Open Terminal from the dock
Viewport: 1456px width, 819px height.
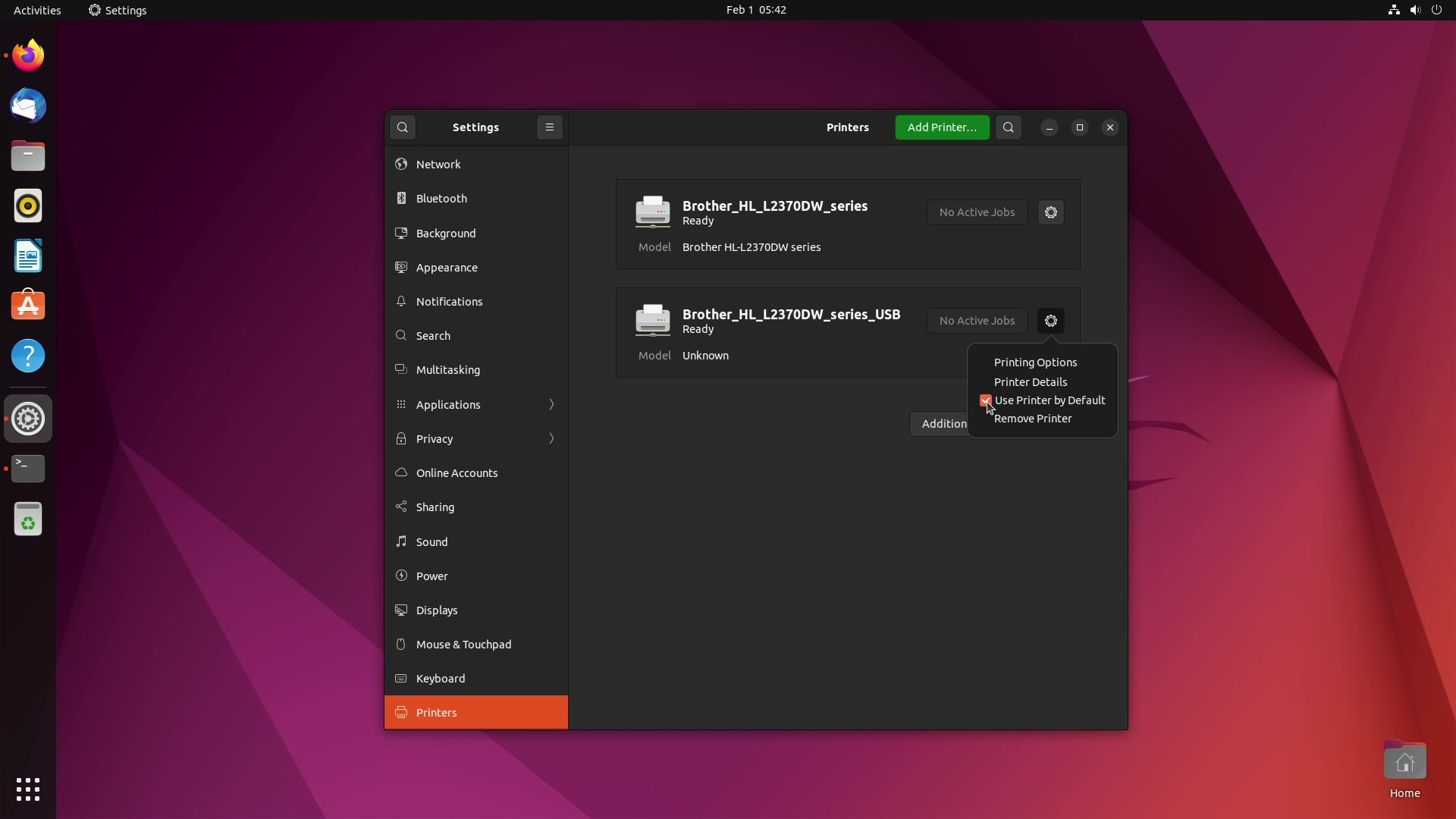pyautogui.click(x=28, y=469)
